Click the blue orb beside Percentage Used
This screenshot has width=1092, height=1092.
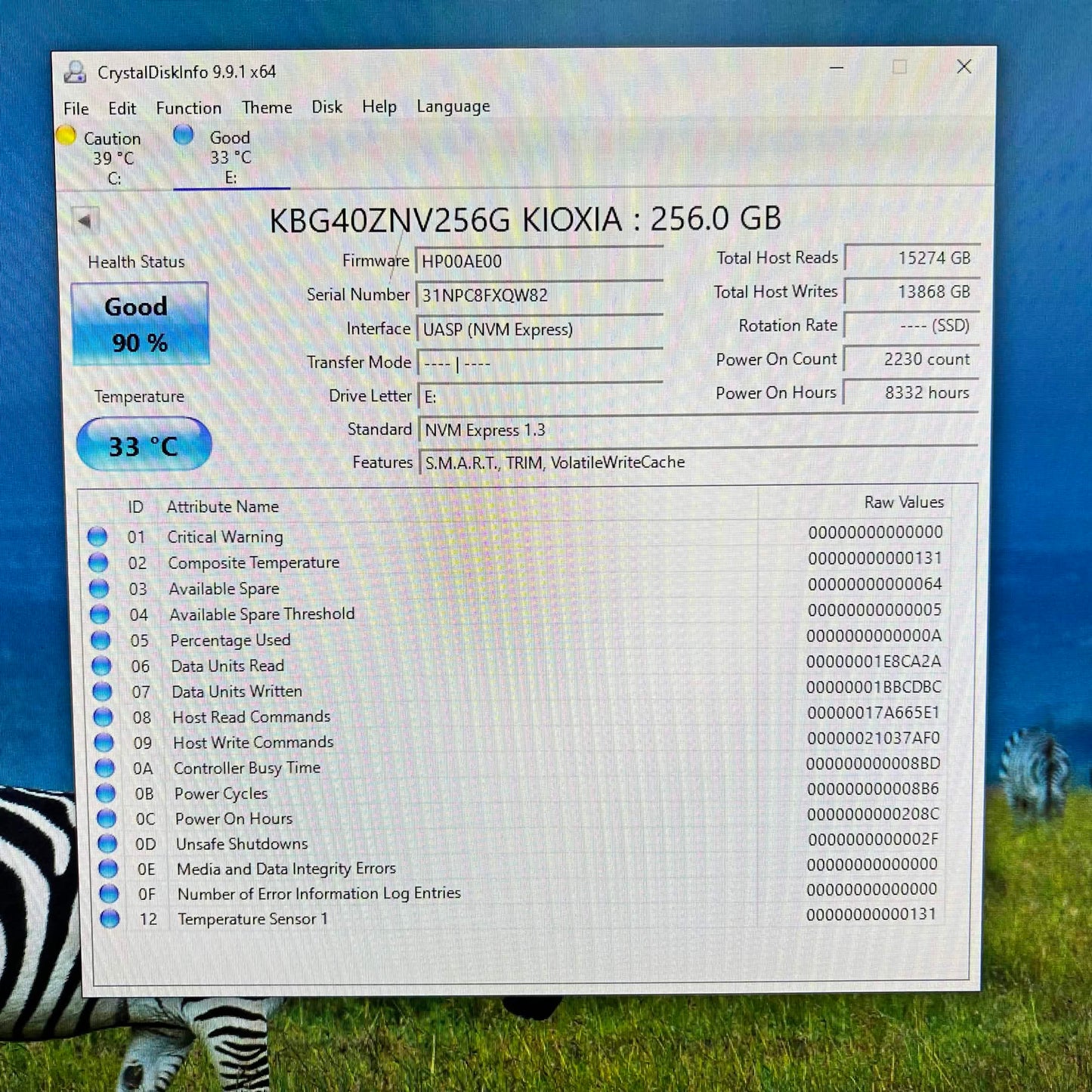(x=101, y=640)
